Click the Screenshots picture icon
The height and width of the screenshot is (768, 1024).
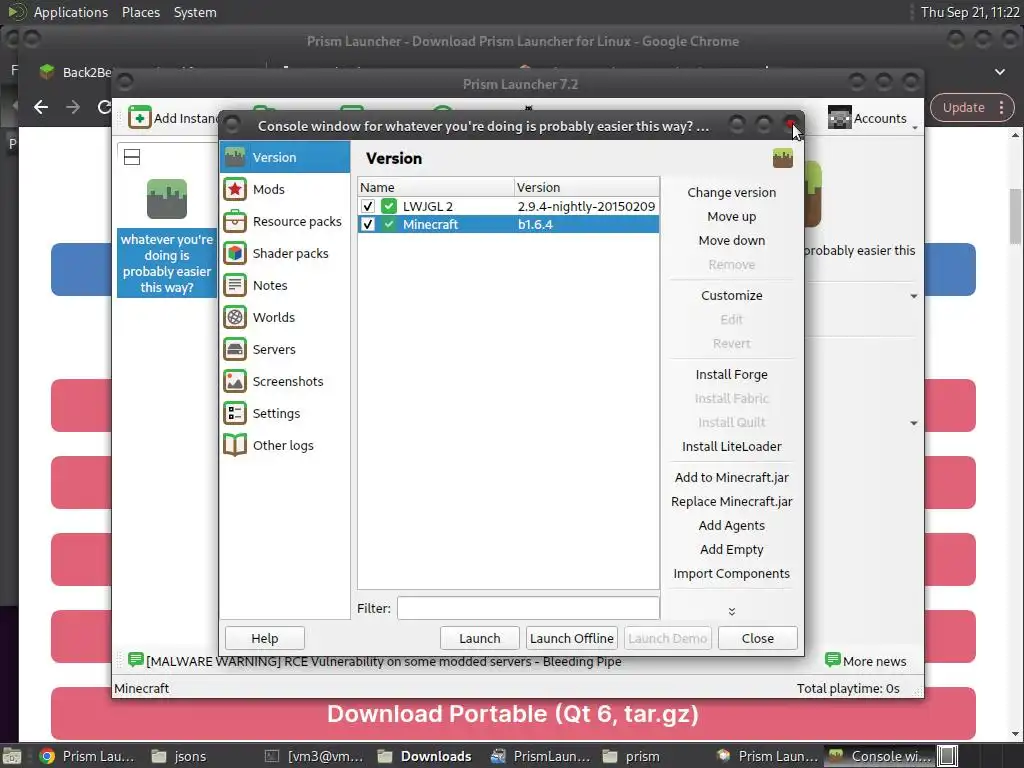[x=235, y=381]
